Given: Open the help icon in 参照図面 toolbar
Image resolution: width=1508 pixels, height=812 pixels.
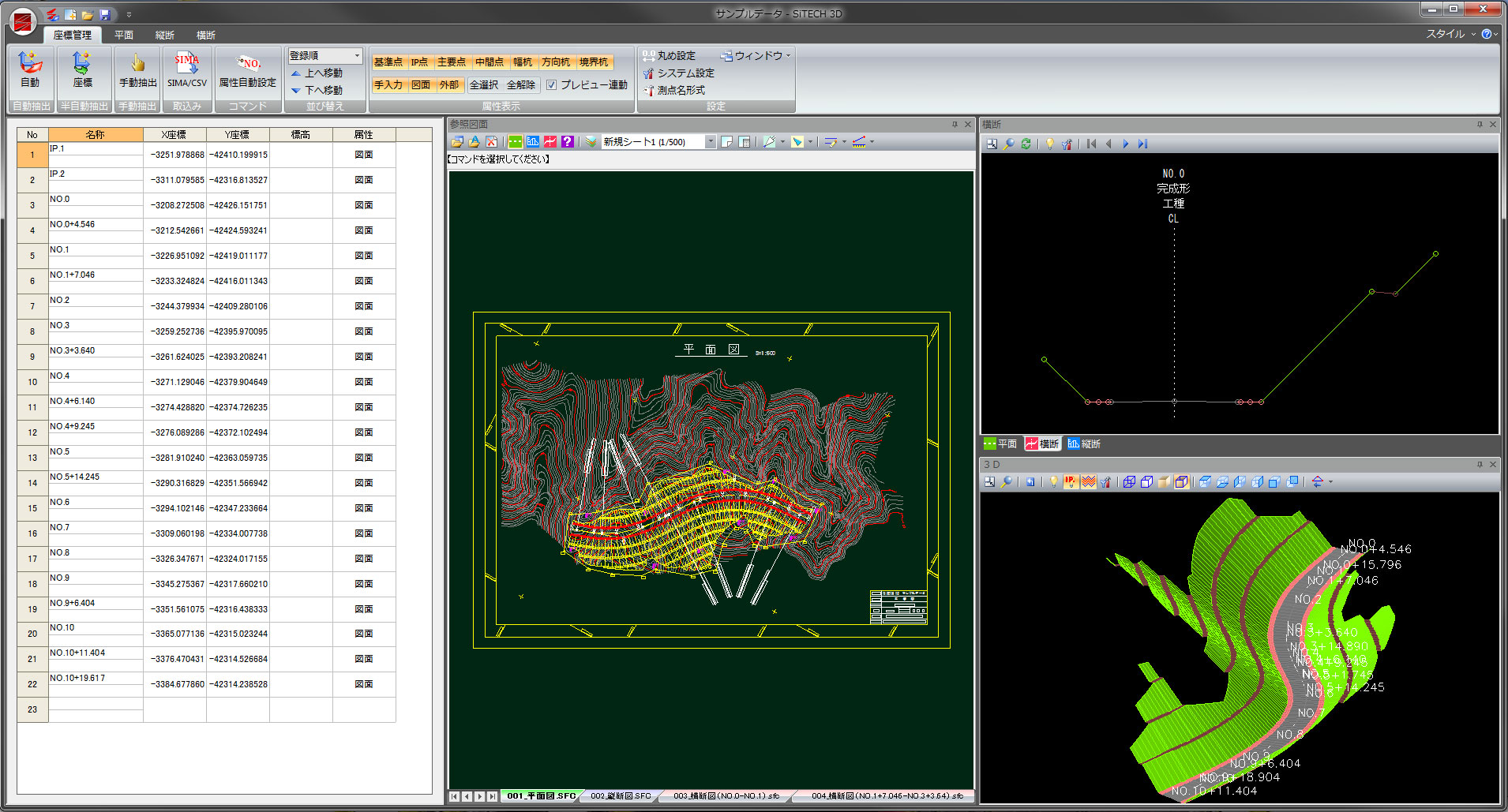Looking at the screenshot, I should (568, 141).
